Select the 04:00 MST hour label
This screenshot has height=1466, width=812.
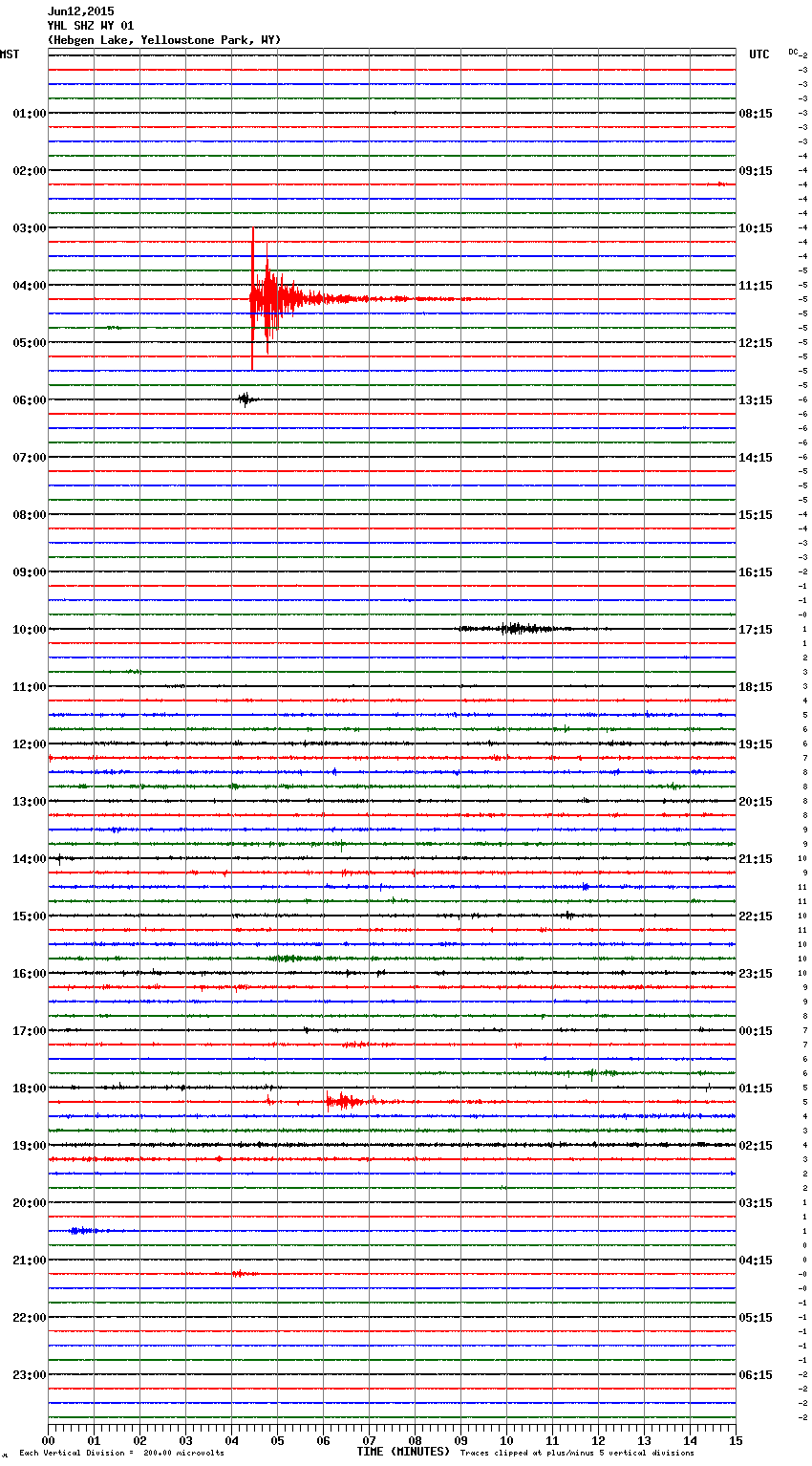click(x=30, y=286)
